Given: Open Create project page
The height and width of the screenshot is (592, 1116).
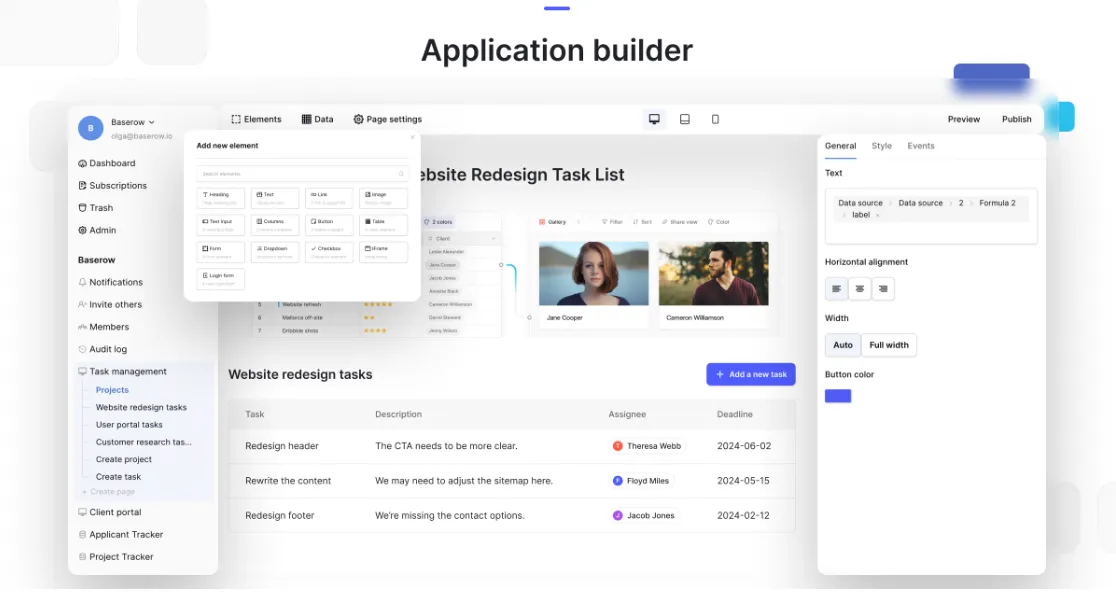Looking at the screenshot, I should [124, 460].
